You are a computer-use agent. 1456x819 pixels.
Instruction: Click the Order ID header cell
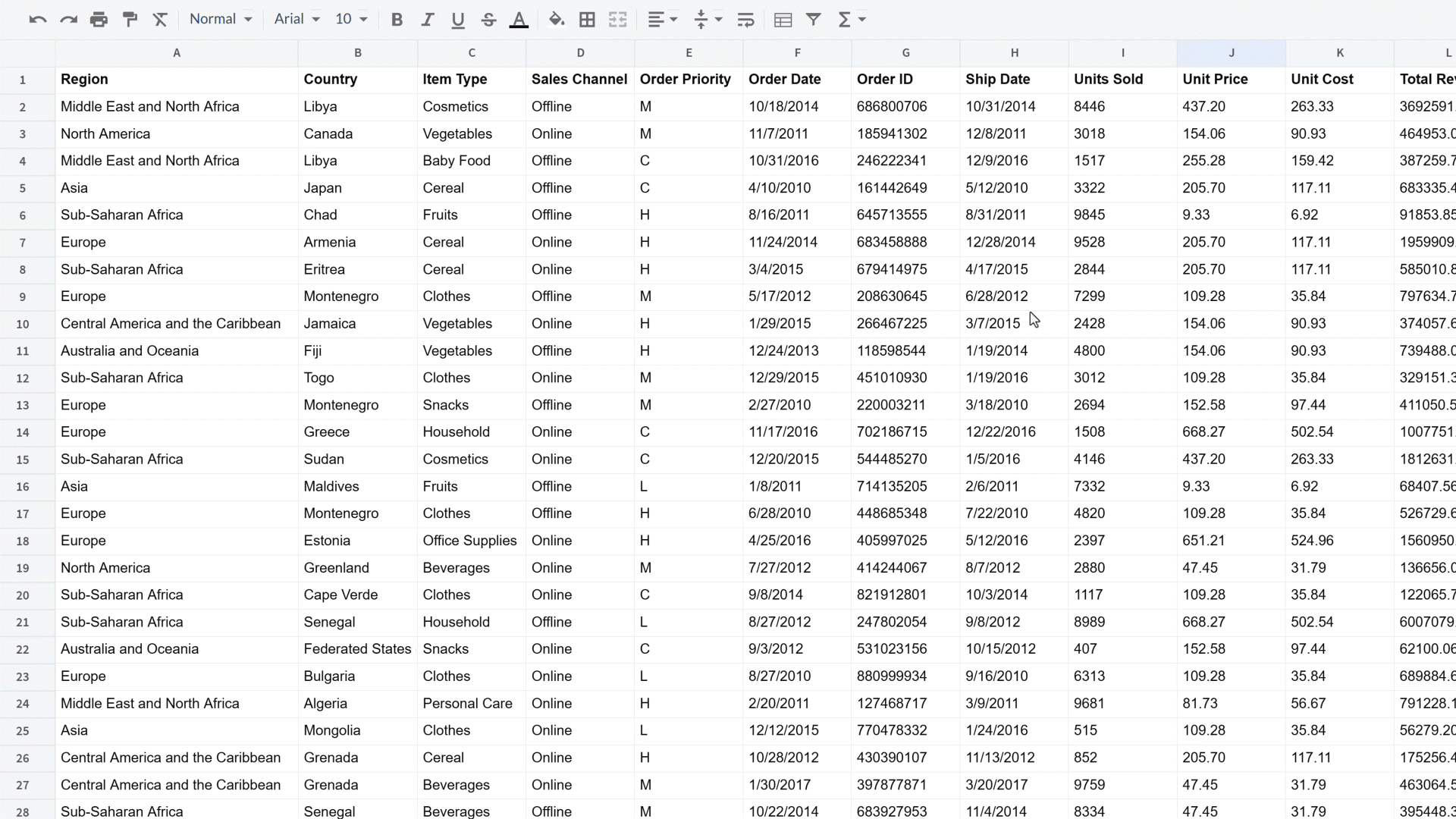point(905,80)
